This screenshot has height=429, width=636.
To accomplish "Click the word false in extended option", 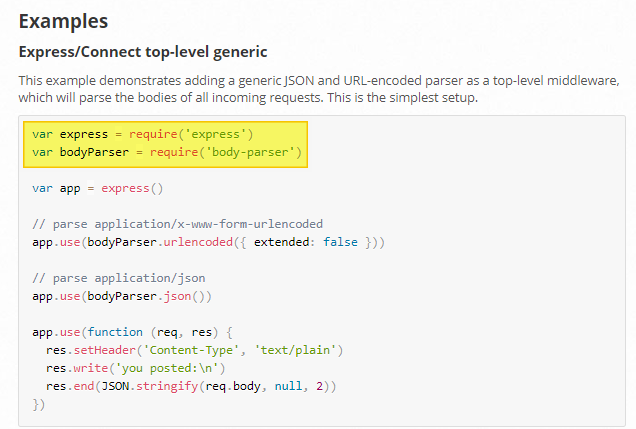I will pyautogui.click(x=340, y=242).
